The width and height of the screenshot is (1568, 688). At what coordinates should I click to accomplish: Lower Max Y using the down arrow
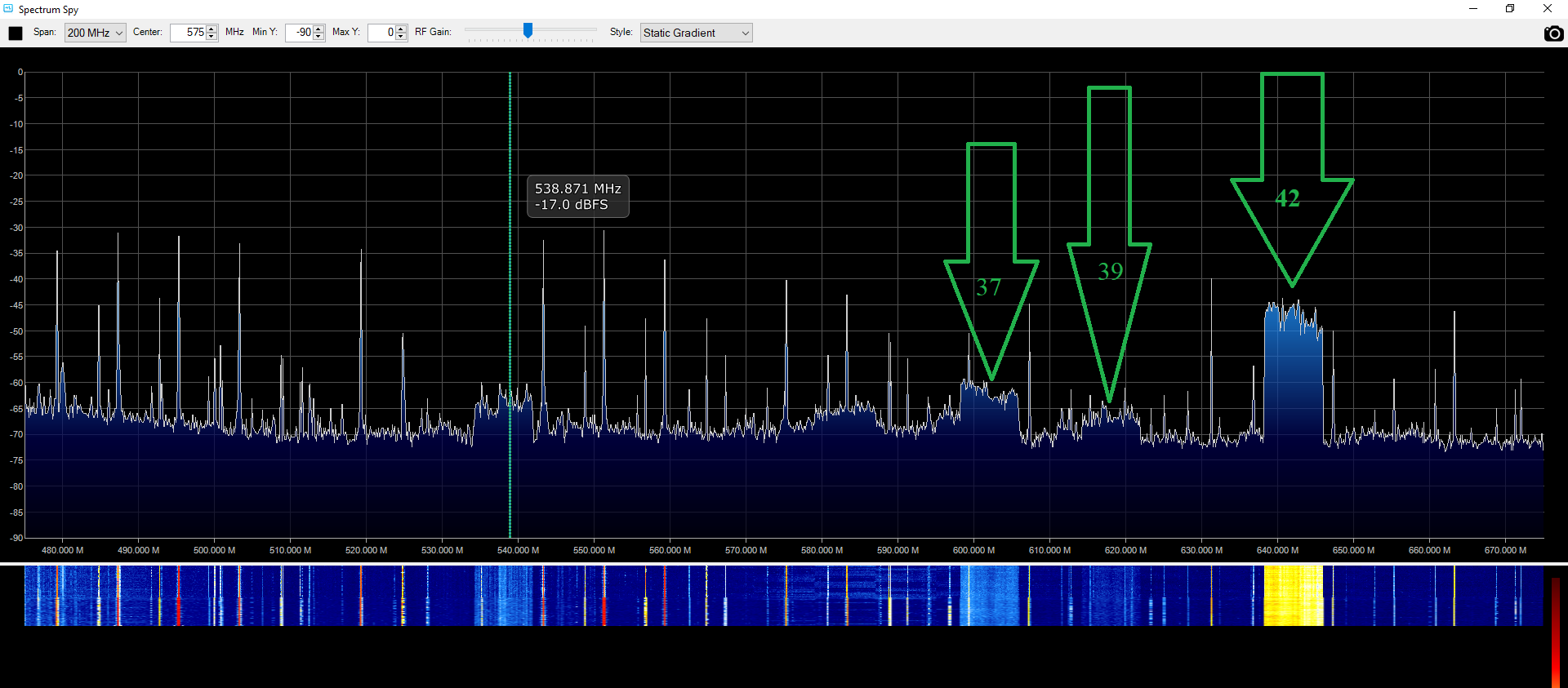tap(401, 37)
